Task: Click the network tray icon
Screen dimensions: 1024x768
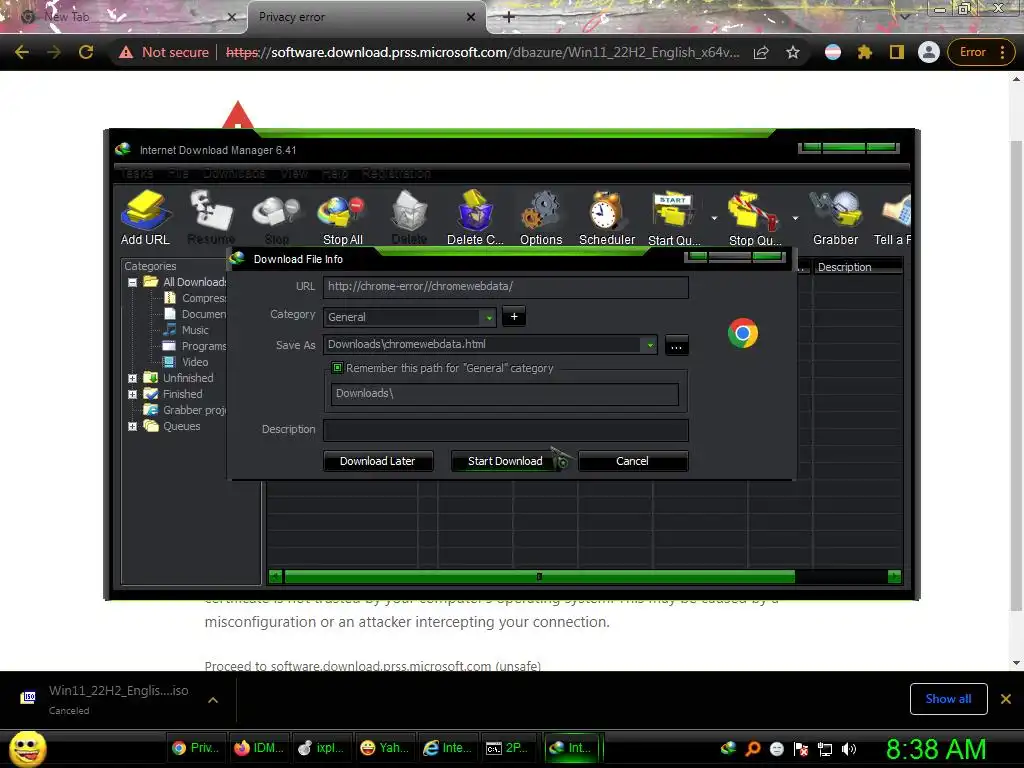Action: (825, 749)
